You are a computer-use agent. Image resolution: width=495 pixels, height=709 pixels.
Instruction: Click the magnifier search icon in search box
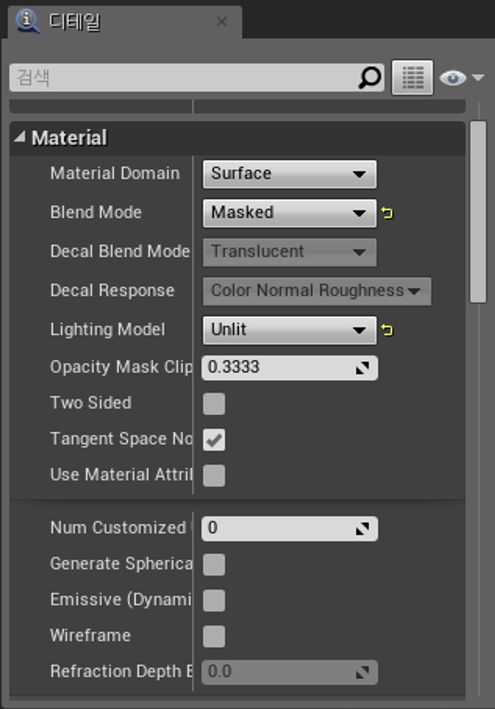[370, 78]
